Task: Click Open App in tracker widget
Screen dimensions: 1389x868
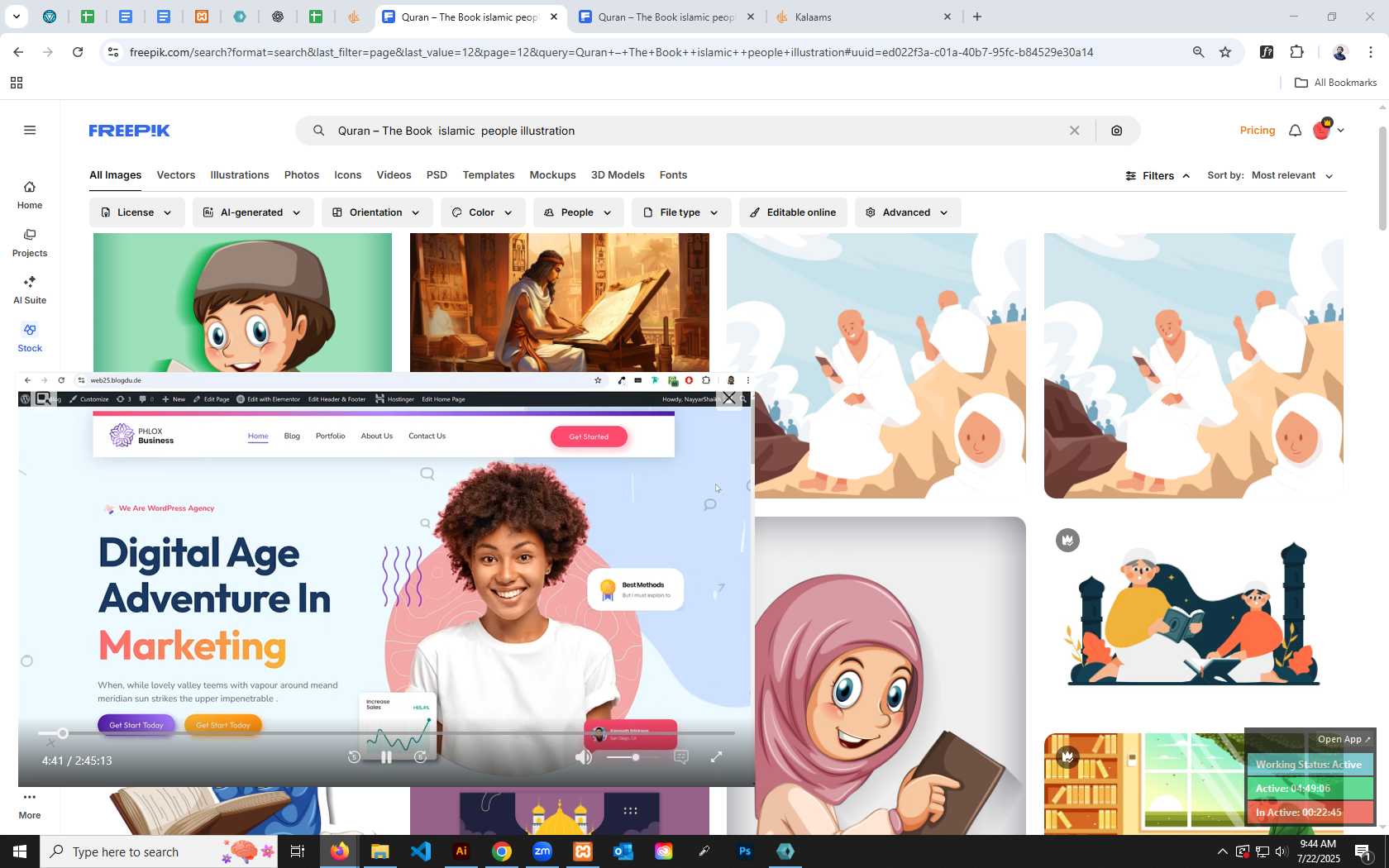Action: [1344, 739]
